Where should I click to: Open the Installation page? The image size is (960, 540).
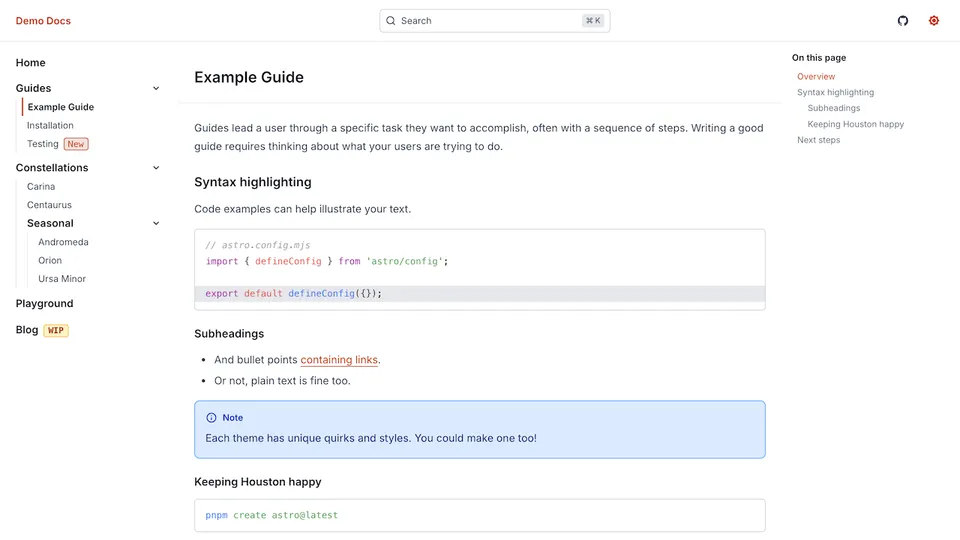[50, 125]
